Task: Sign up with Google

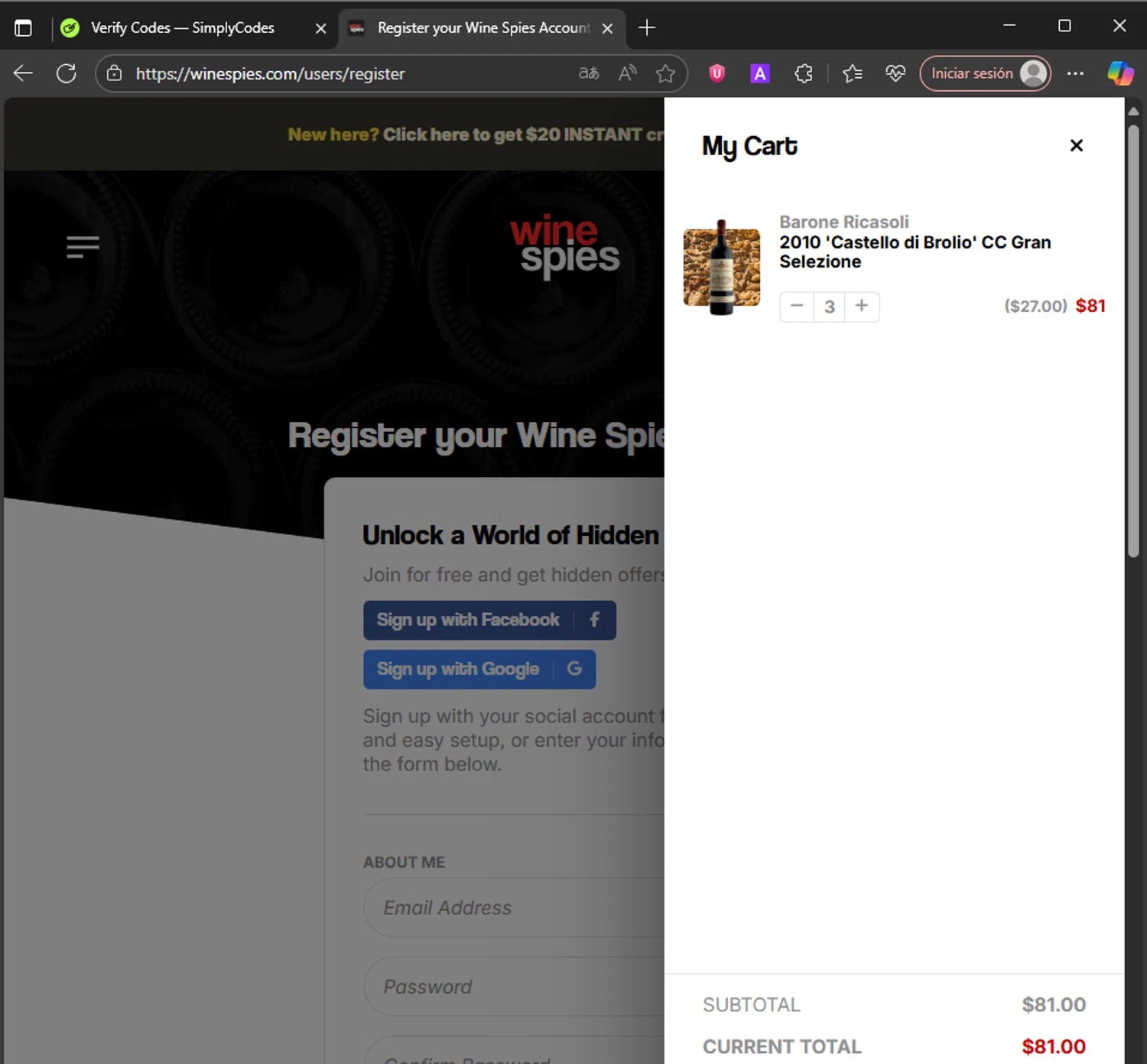Action: (x=479, y=670)
